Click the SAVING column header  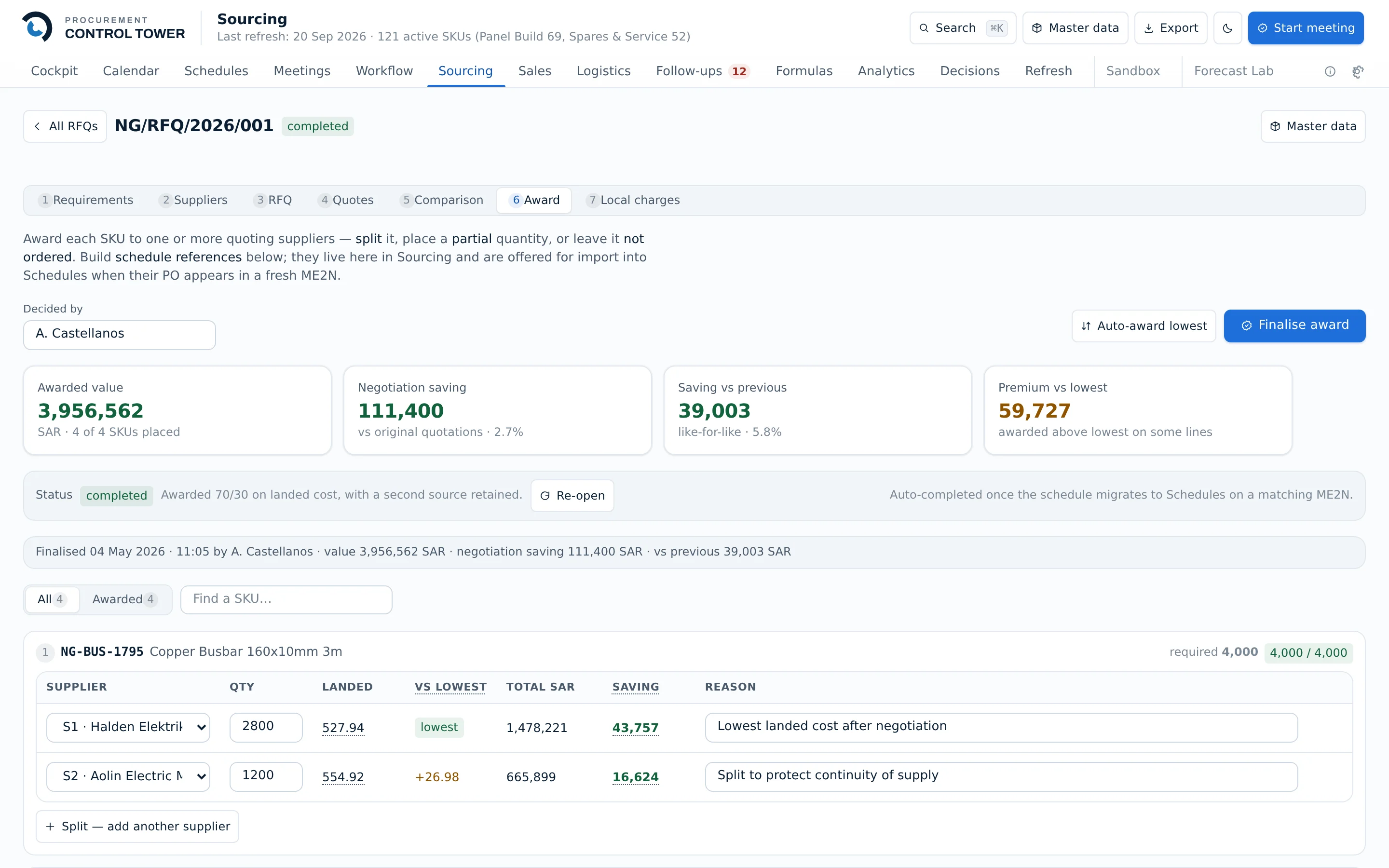point(635,687)
